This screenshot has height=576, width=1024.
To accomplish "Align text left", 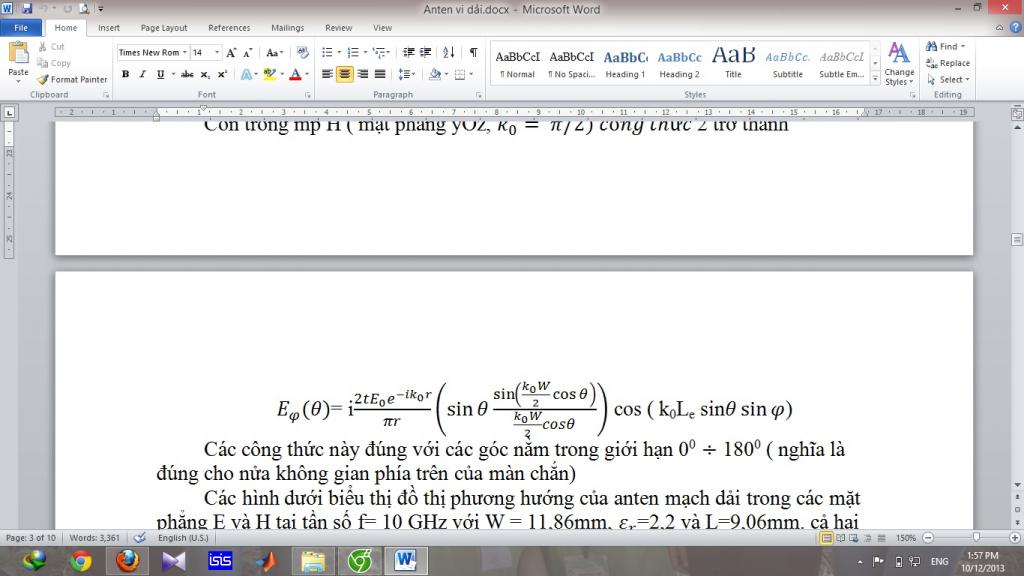I will tap(327, 74).
